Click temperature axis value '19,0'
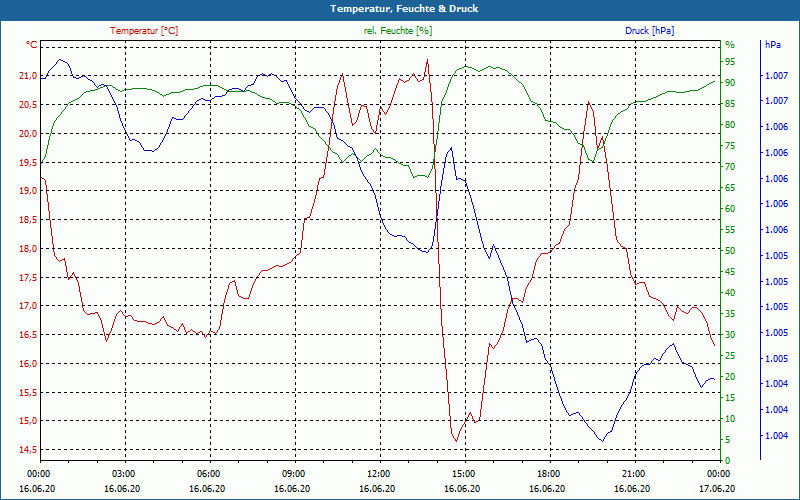 [29, 191]
